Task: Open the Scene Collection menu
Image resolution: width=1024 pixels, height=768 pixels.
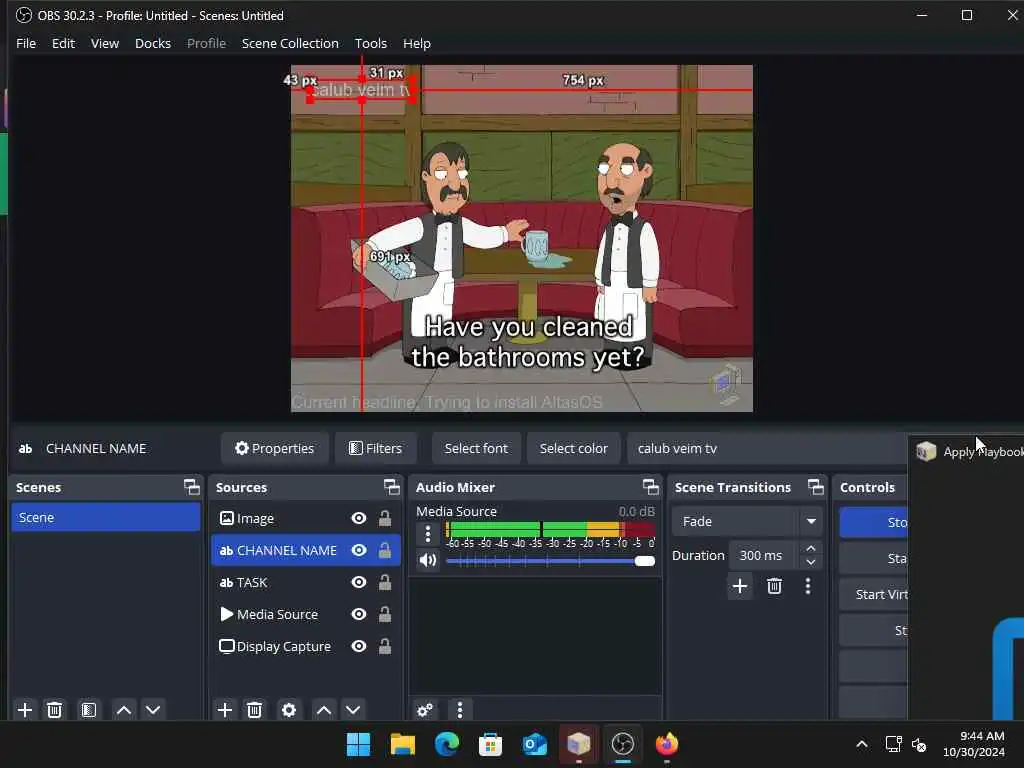Action: pos(290,44)
